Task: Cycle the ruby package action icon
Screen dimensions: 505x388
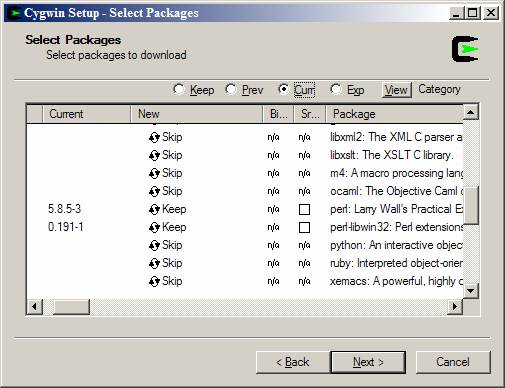Action: [x=154, y=263]
